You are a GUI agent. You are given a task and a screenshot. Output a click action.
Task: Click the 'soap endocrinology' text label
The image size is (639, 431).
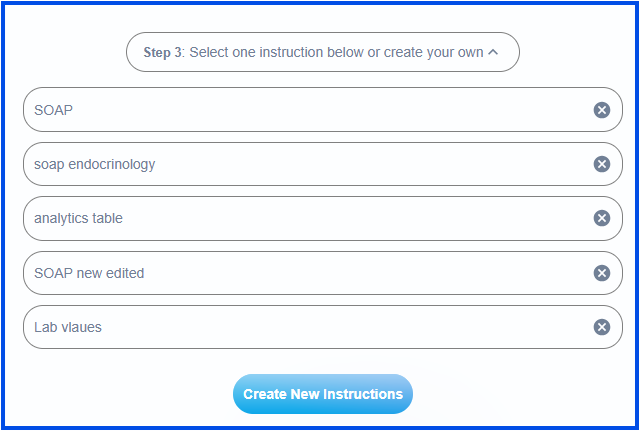94,164
